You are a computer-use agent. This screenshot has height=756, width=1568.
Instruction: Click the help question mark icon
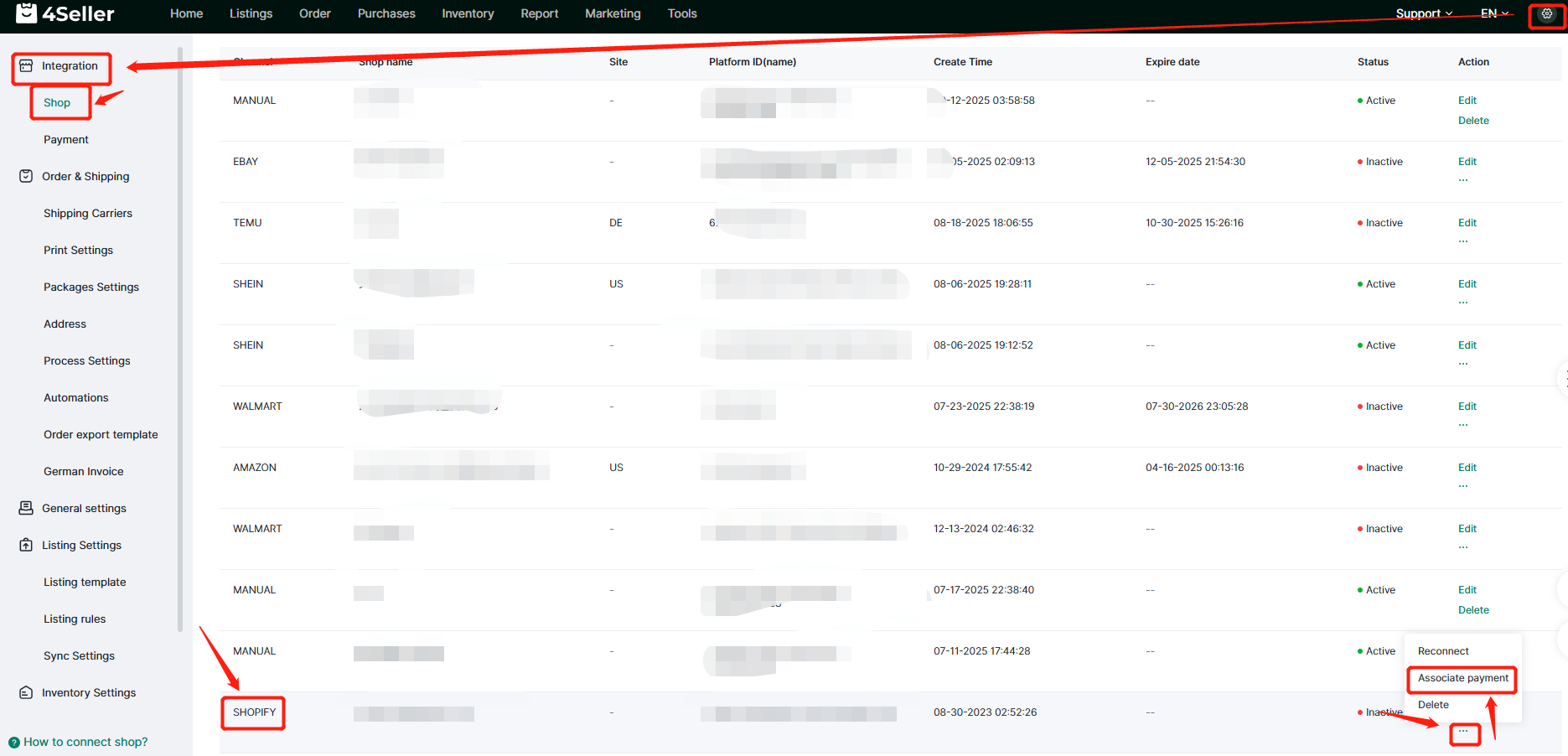click(x=13, y=742)
